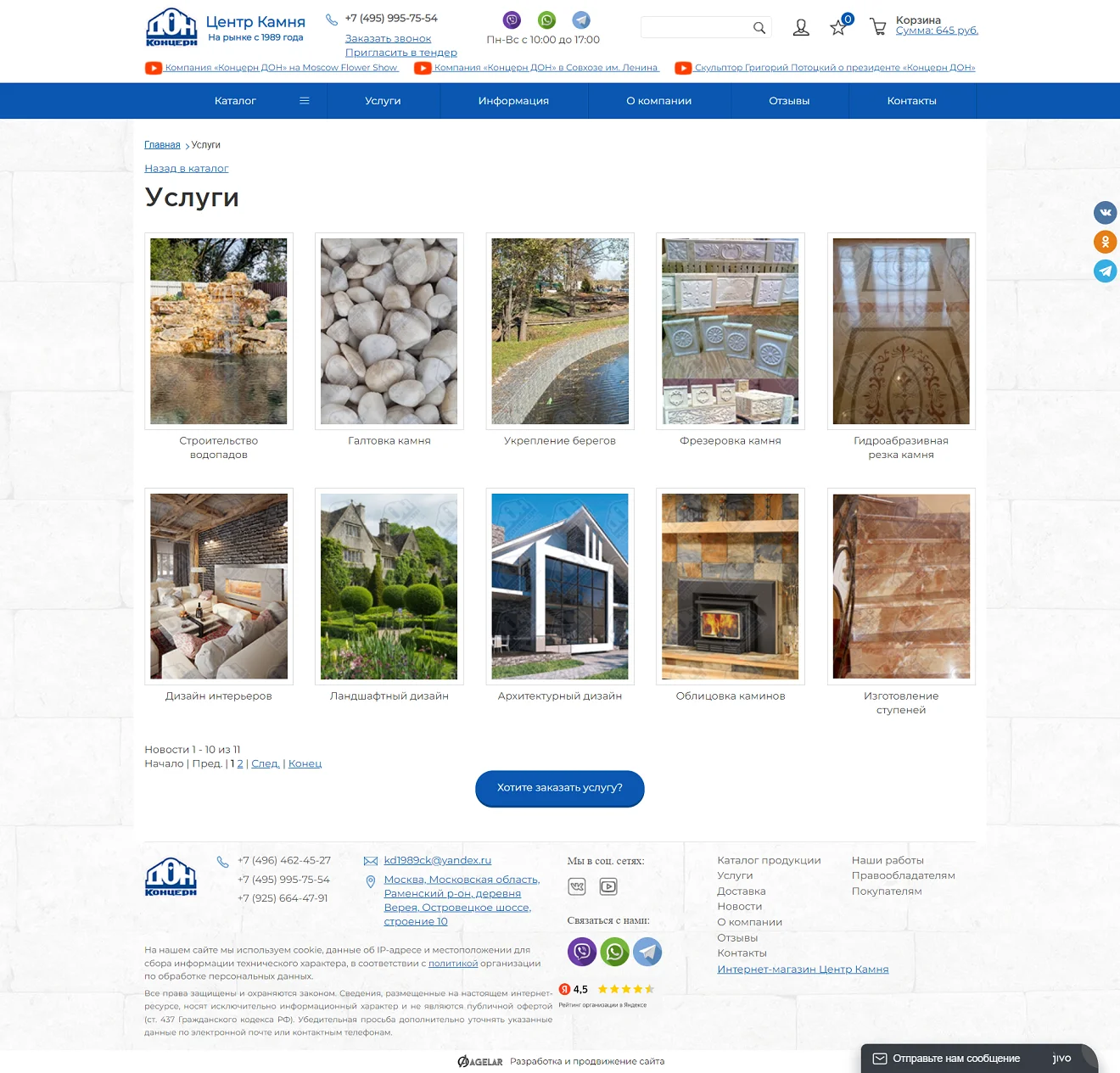Open the Услуги navigation menu item
The width and height of the screenshot is (1120, 1073).
(383, 101)
